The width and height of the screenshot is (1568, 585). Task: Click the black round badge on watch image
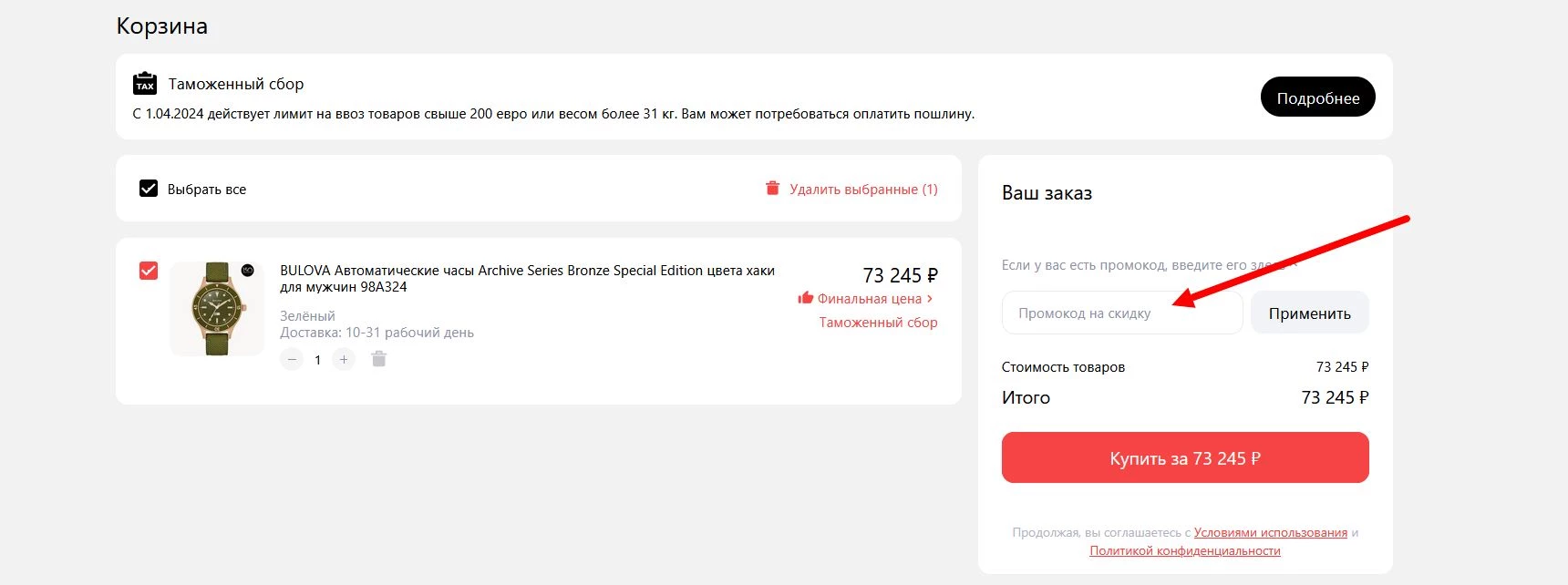[x=247, y=271]
